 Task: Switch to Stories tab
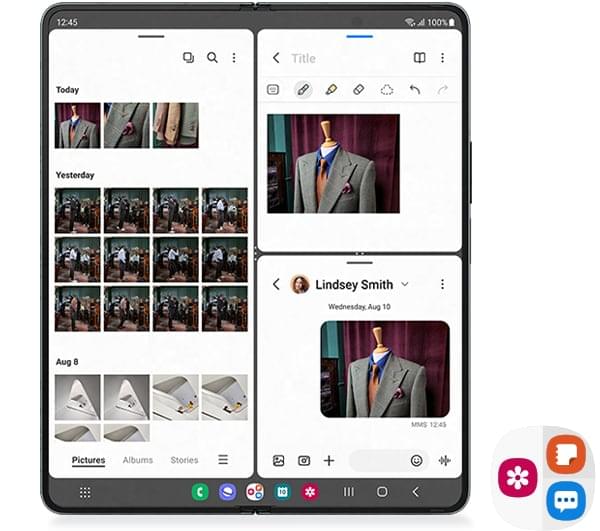coord(184,460)
